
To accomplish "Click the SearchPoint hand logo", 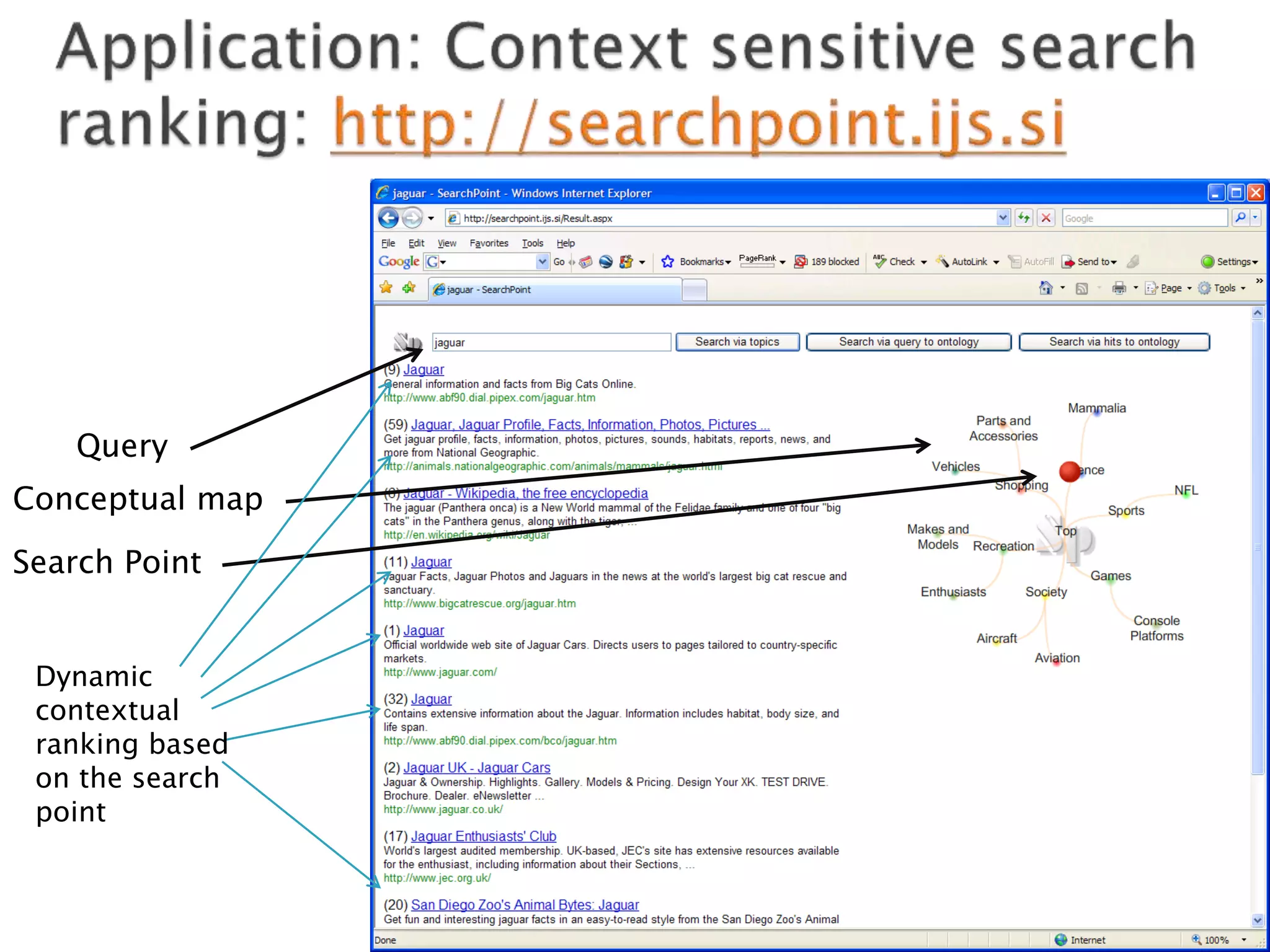I will point(408,342).
